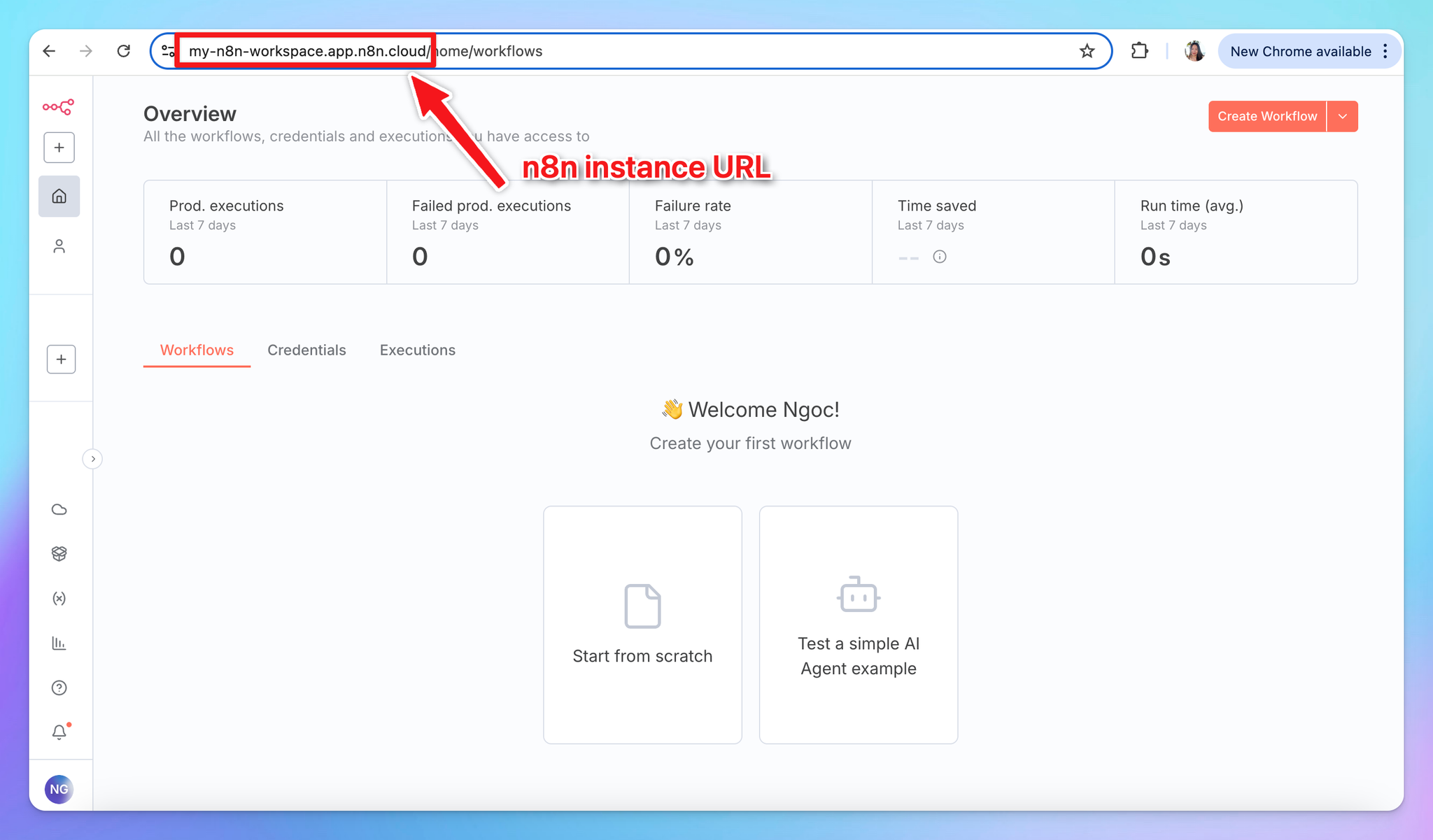Image resolution: width=1433 pixels, height=840 pixels.
Task: Switch to the Executions tab
Action: (x=417, y=350)
